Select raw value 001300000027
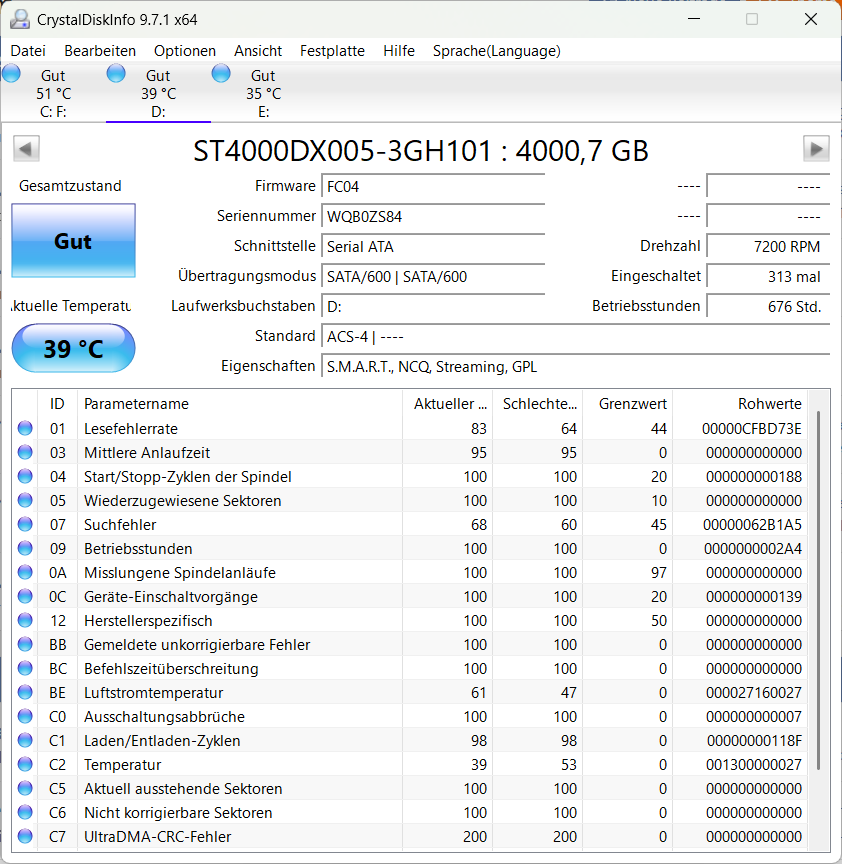Image resolution: width=842 pixels, height=864 pixels. [x=754, y=764]
